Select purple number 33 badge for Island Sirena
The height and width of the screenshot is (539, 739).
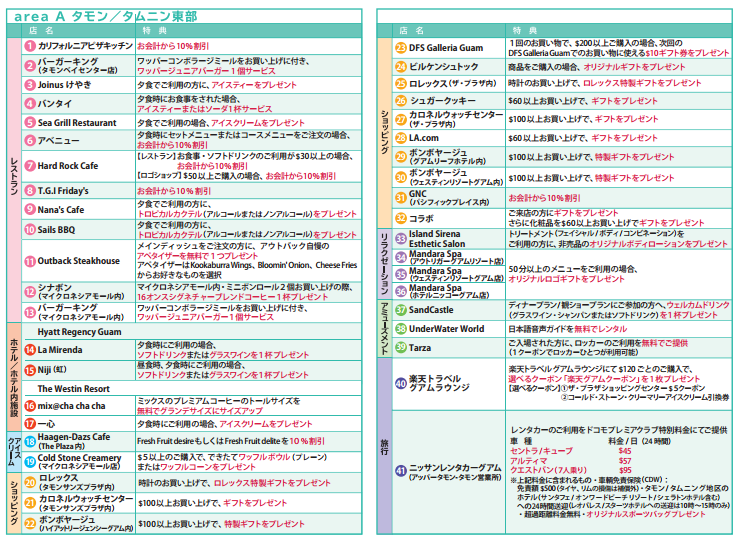[401, 238]
